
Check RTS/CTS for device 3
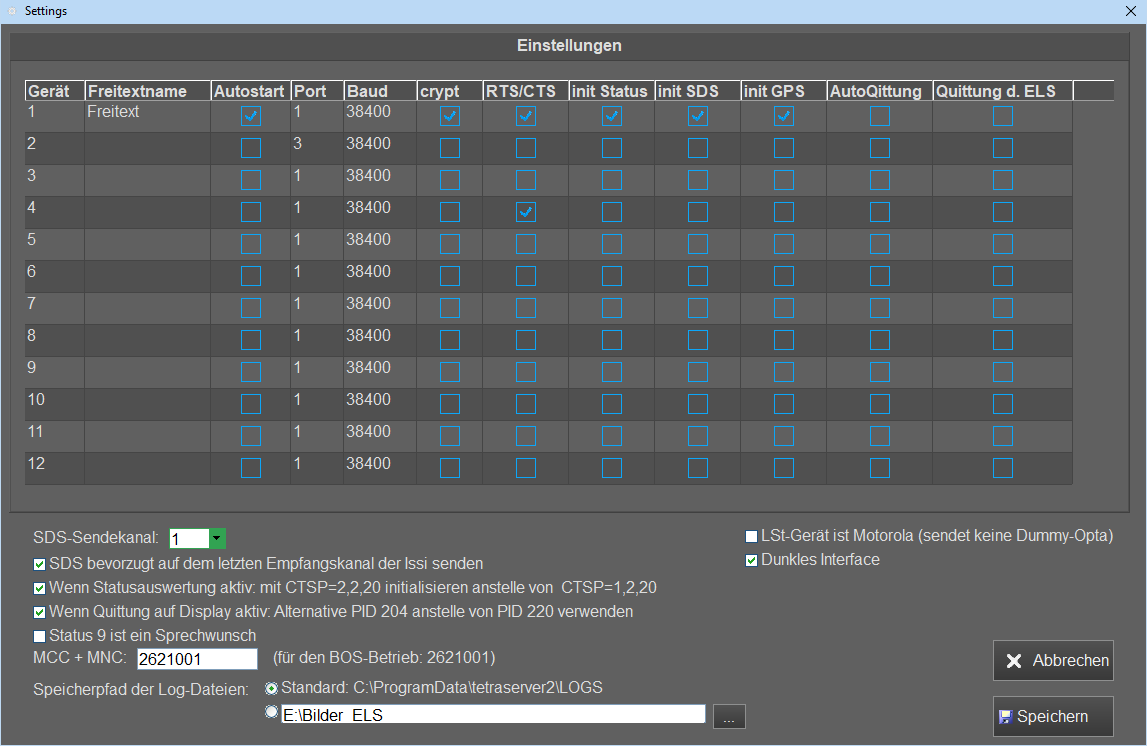(x=526, y=181)
